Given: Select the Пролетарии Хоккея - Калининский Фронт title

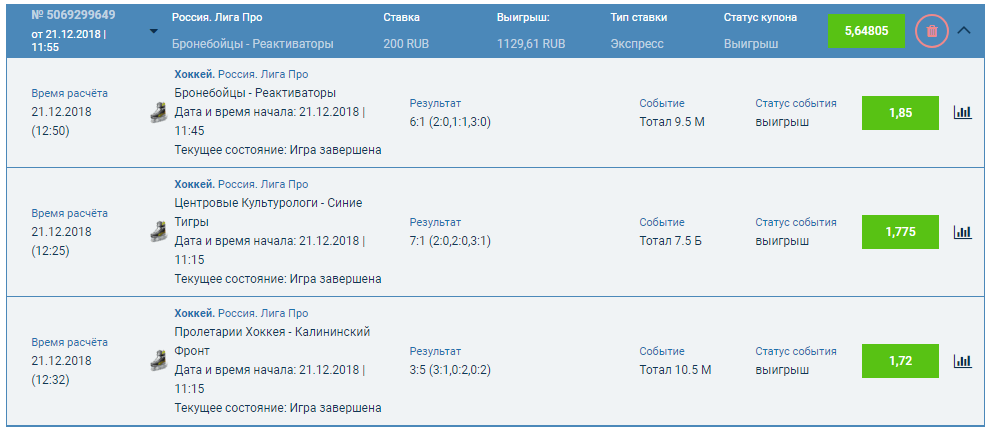Looking at the screenshot, I should (x=272, y=341).
